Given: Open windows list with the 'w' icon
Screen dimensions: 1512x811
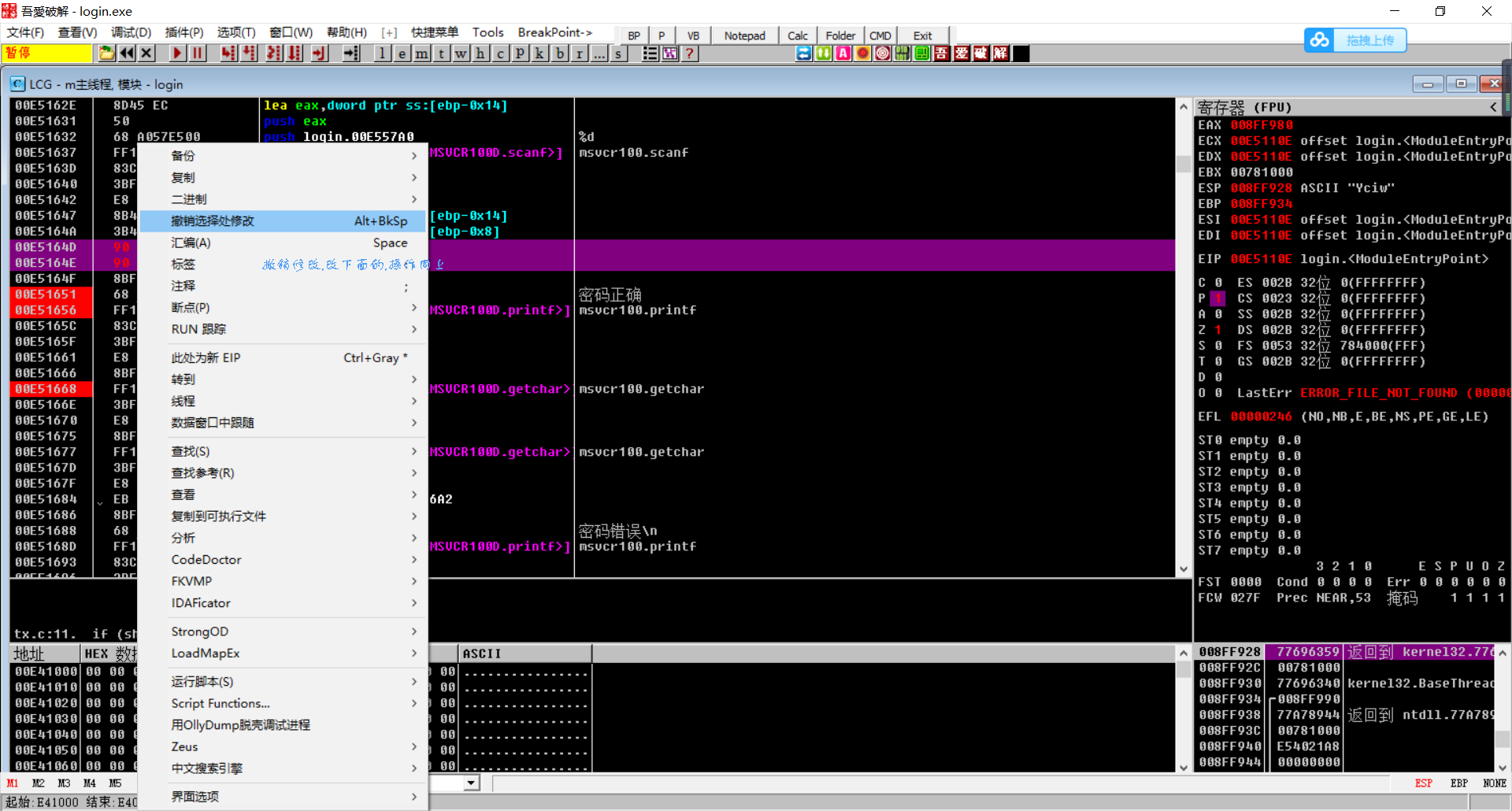Looking at the screenshot, I should [461, 53].
